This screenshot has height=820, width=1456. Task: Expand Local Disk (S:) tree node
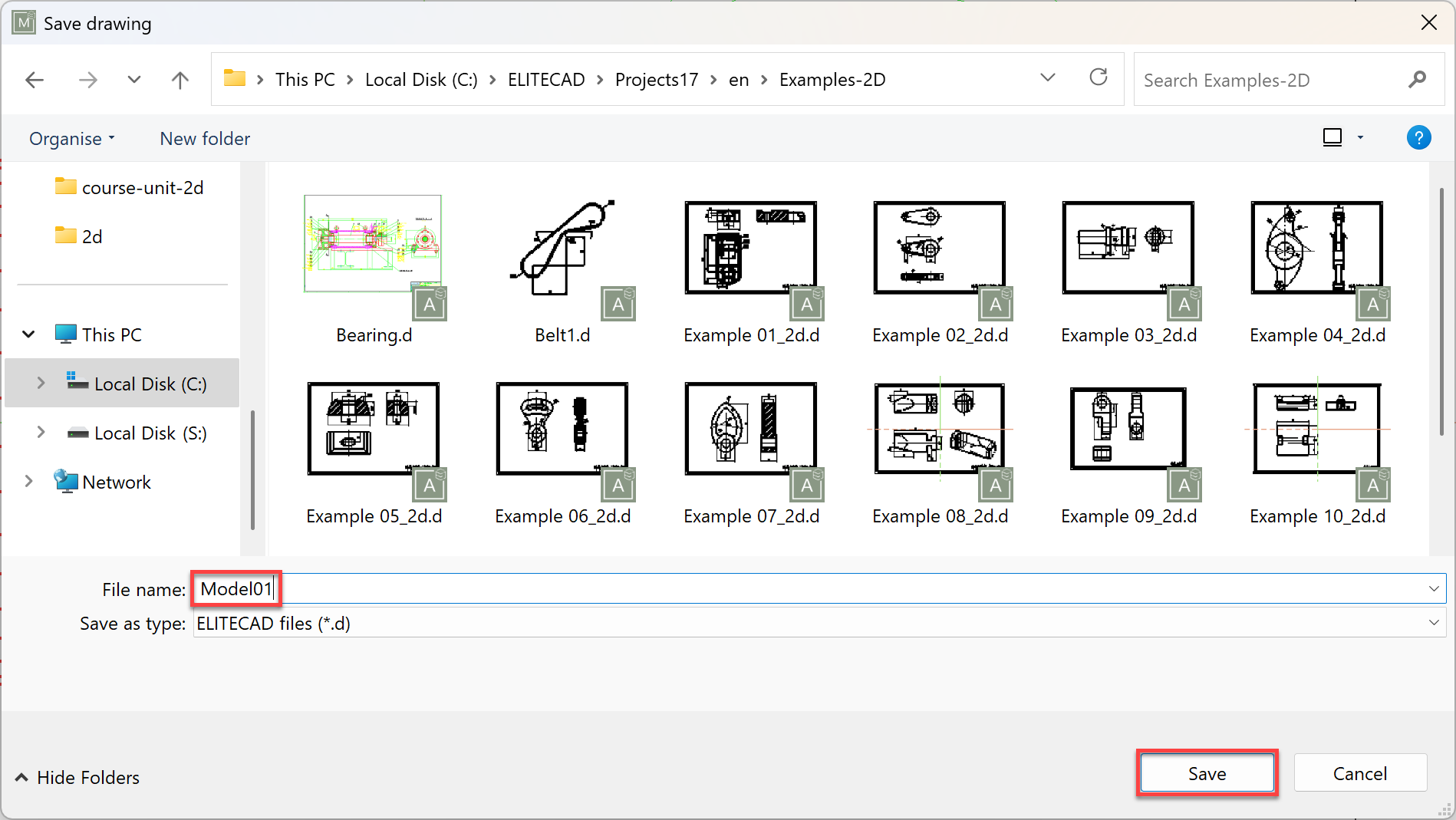pos(41,433)
